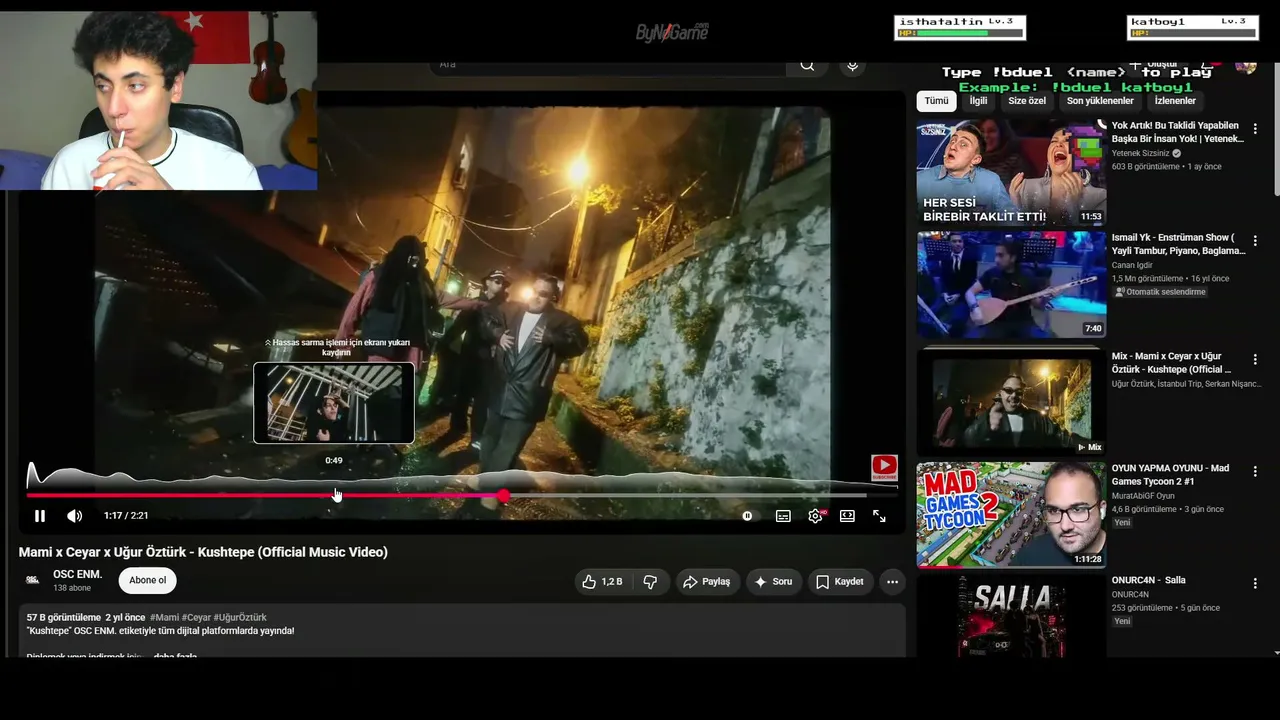
Task: Open options menu for Mad Games Tycoon video
Action: 1255,470
